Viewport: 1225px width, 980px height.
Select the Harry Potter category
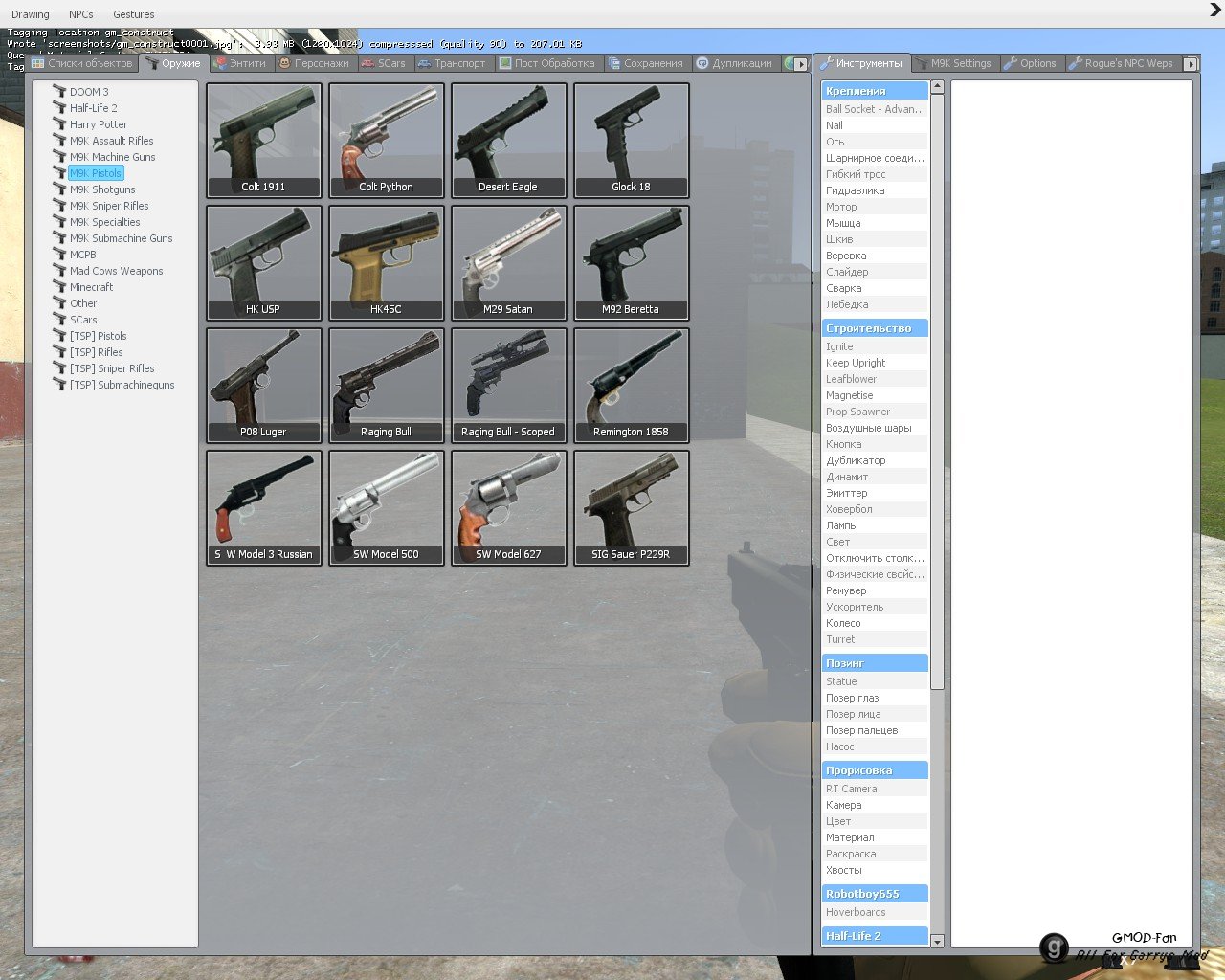tap(98, 124)
